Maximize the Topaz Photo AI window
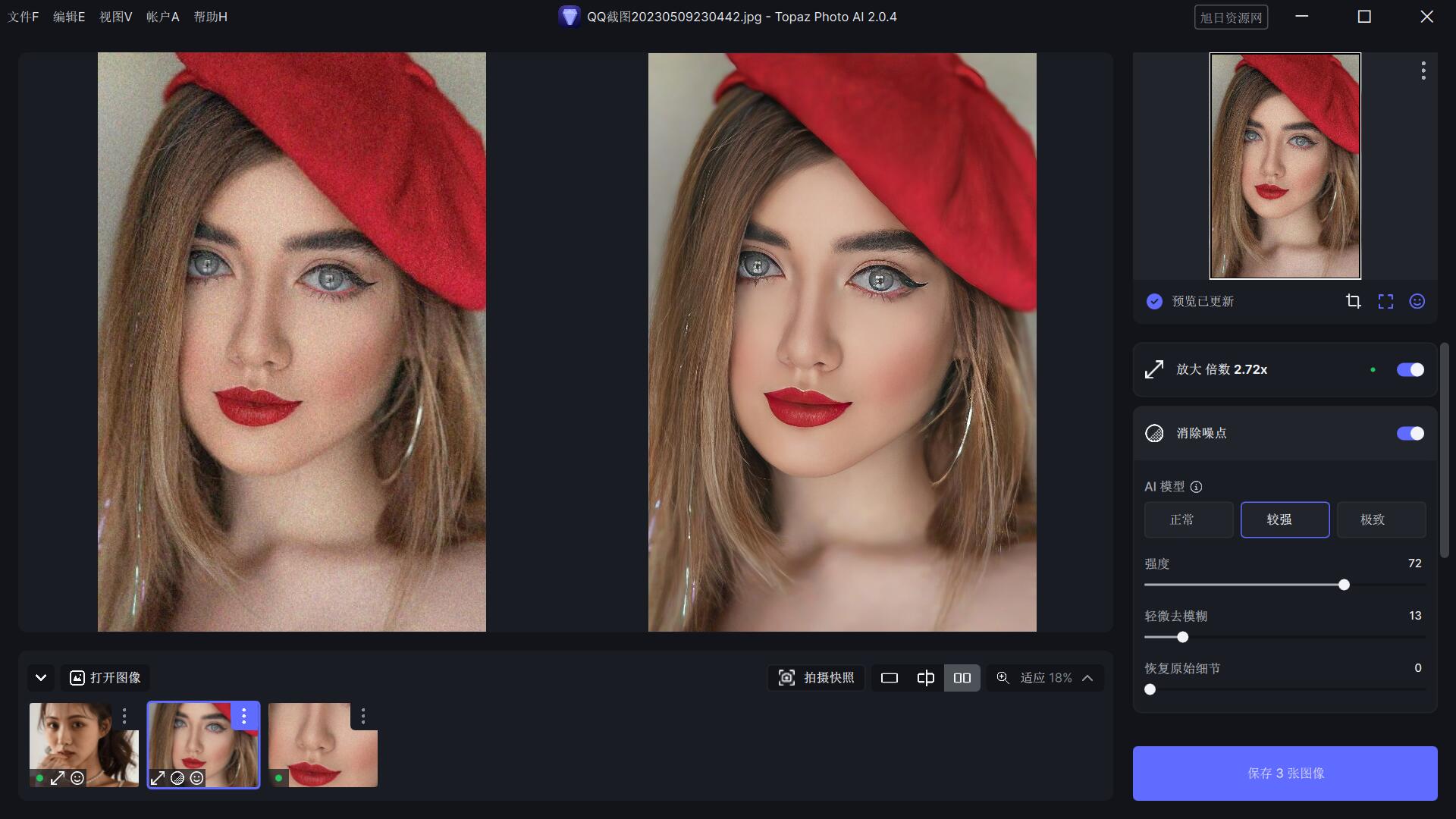1456x819 pixels. click(1364, 17)
